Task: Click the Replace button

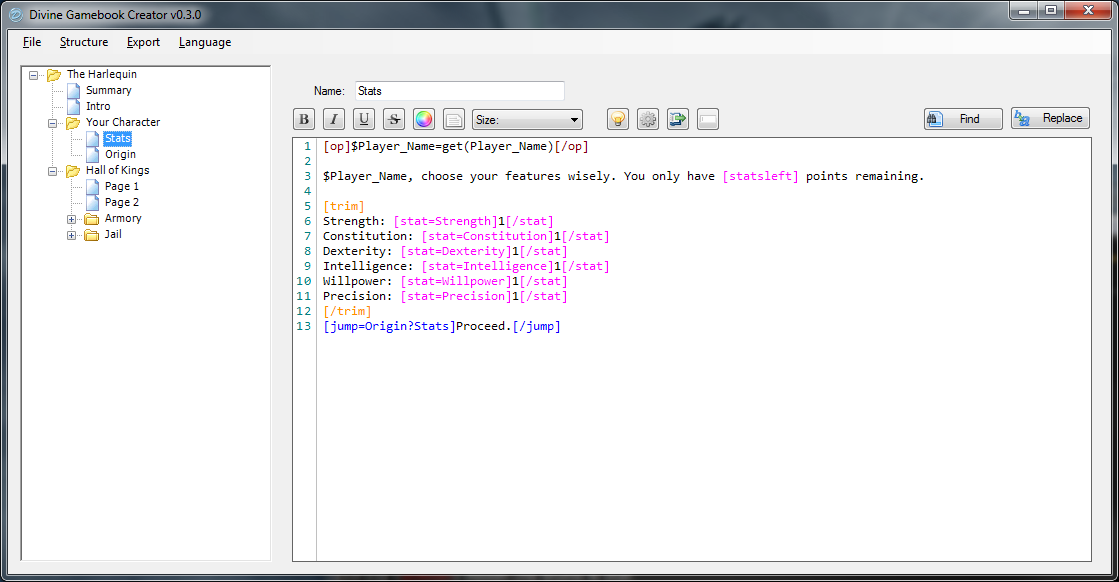Action: 1050,118
